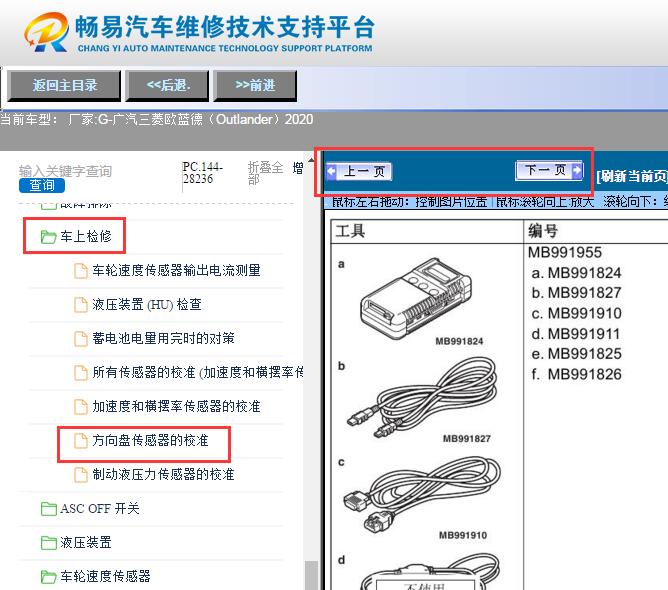Click the MB991824 tool illustration

click(x=418, y=301)
